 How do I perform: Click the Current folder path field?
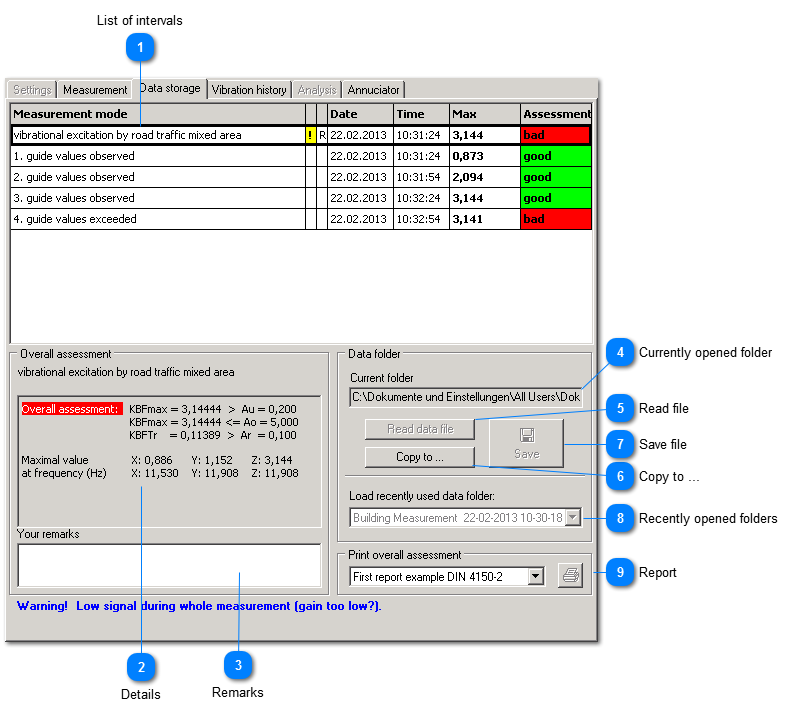point(466,397)
